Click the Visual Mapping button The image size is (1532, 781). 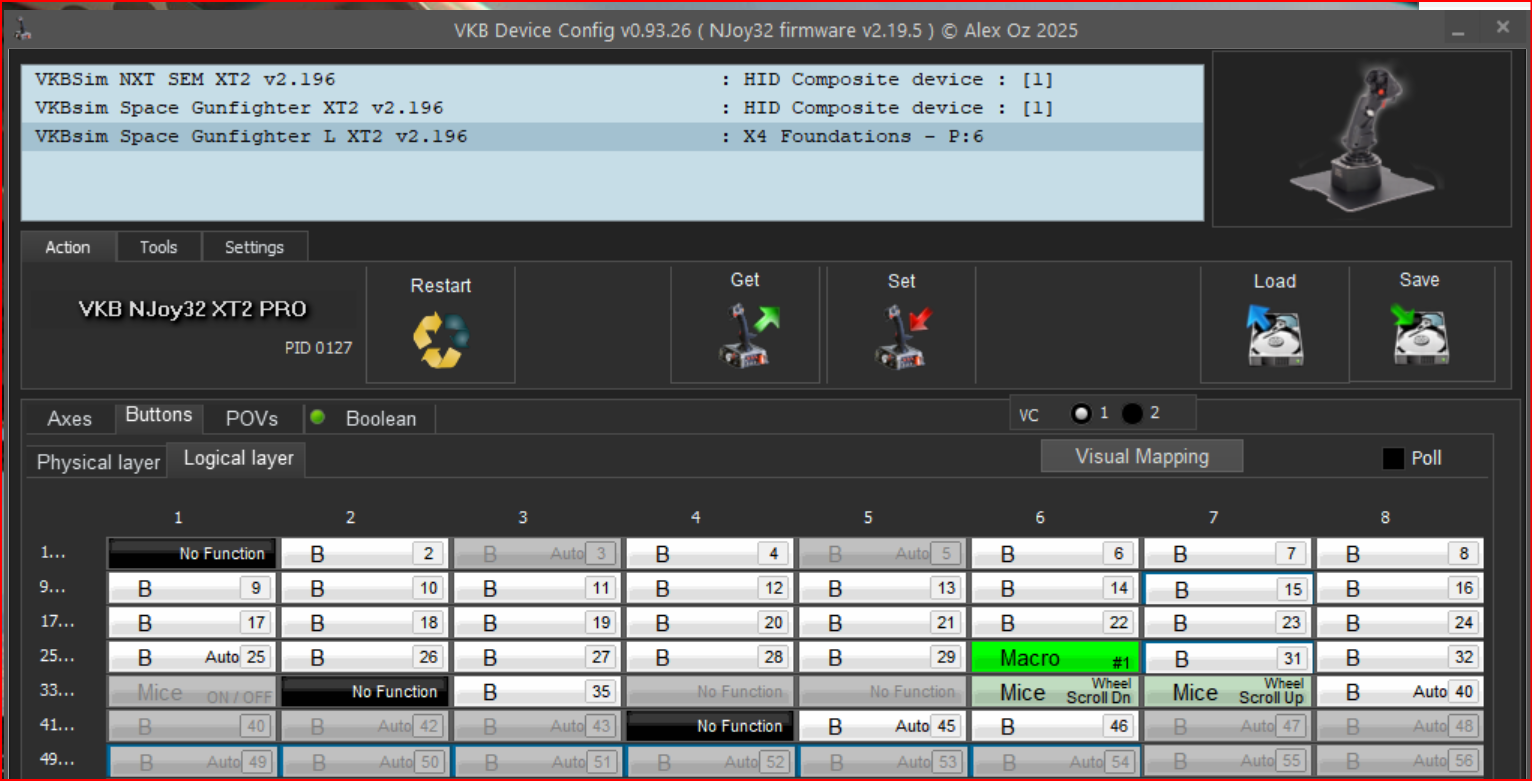1142,456
